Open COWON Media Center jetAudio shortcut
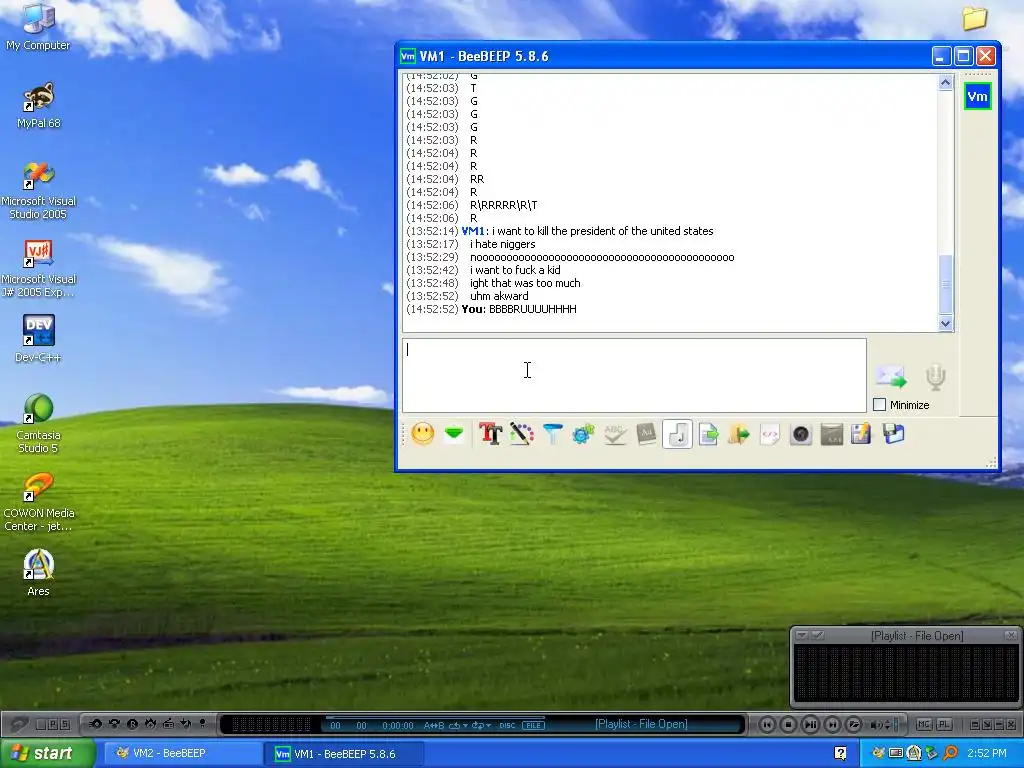The image size is (1024, 768). click(38, 502)
